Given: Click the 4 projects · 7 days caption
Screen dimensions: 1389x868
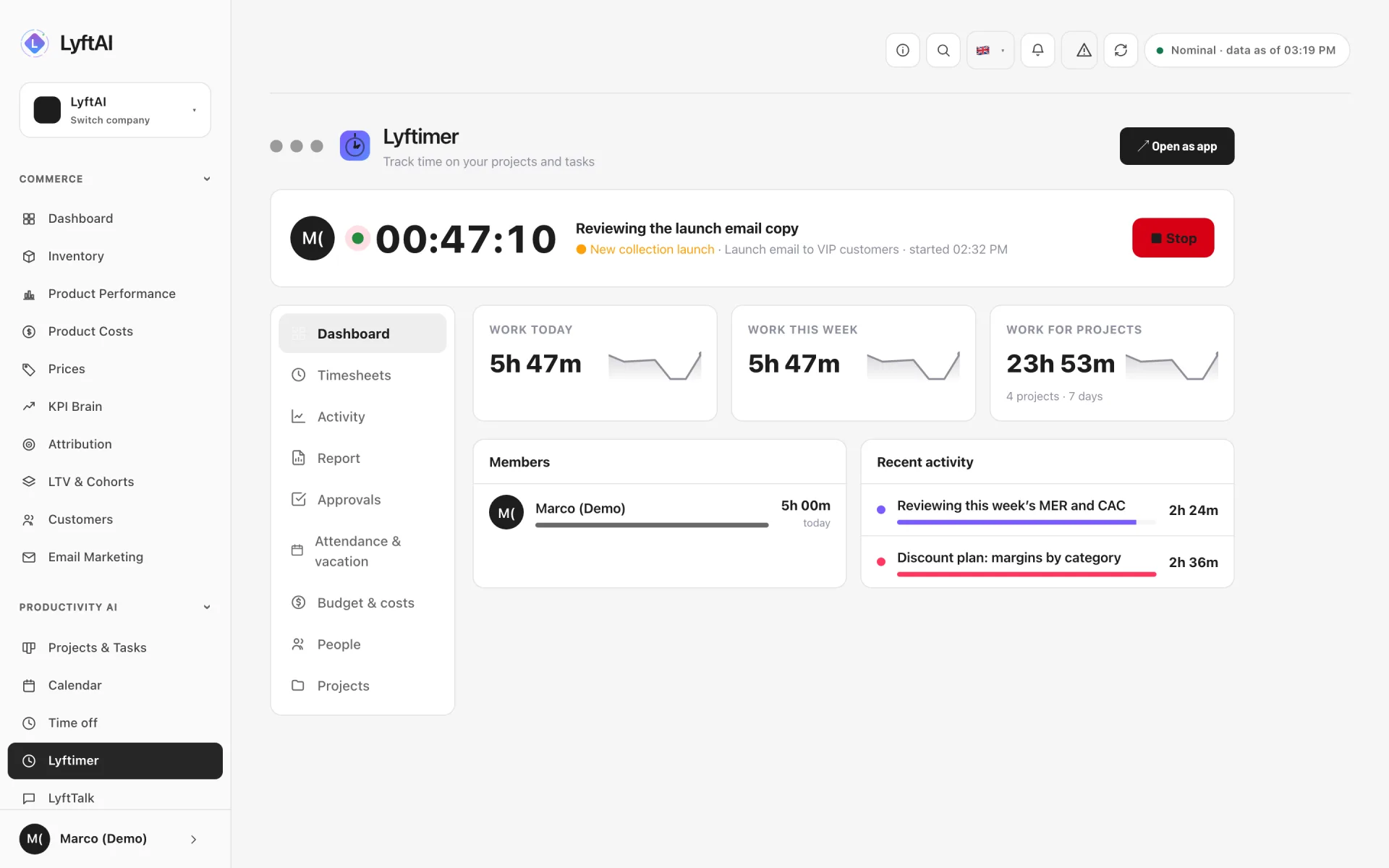Looking at the screenshot, I should pyautogui.click(x=1054, y=396).
